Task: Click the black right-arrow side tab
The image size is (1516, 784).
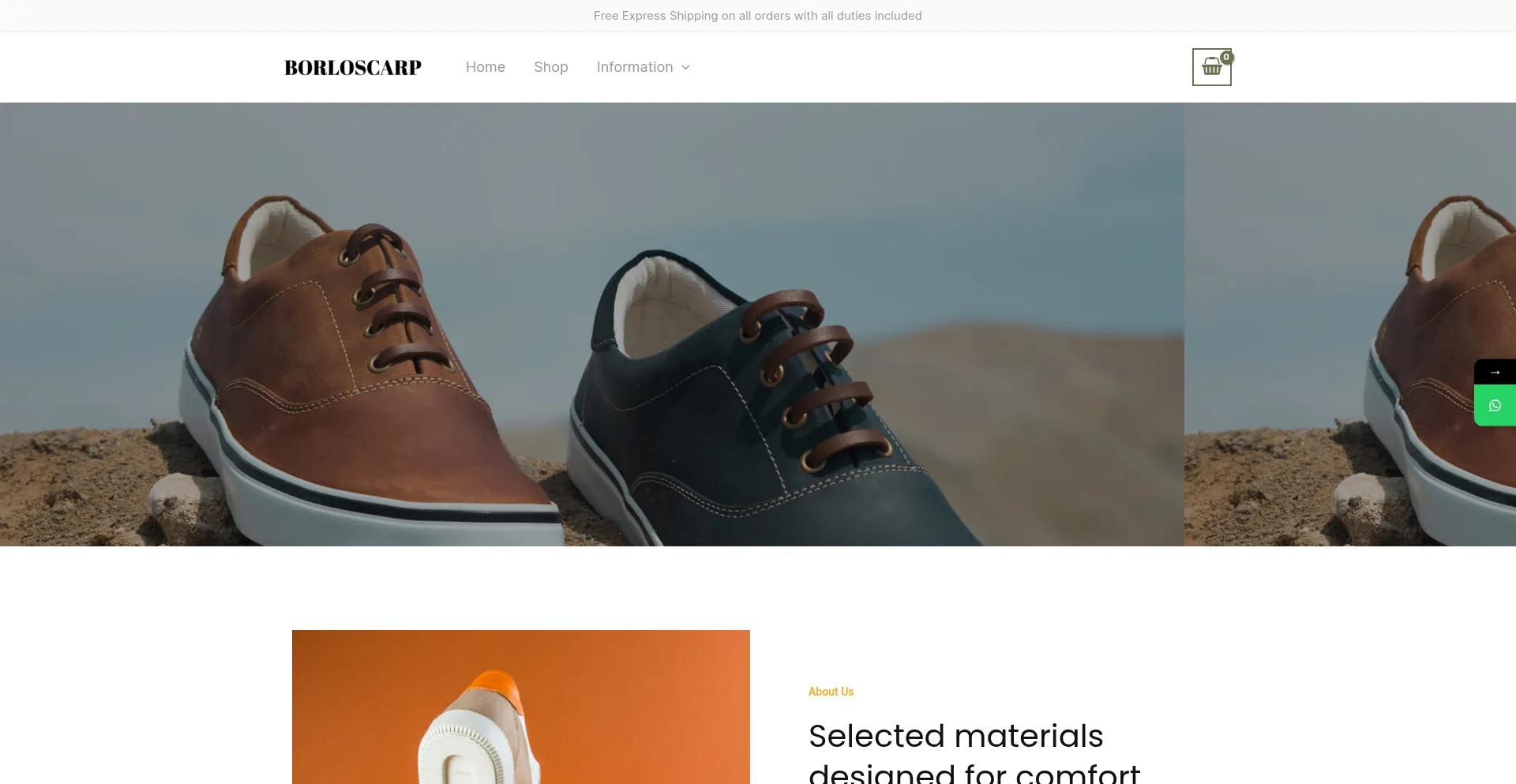Action: click(1495, 372)
